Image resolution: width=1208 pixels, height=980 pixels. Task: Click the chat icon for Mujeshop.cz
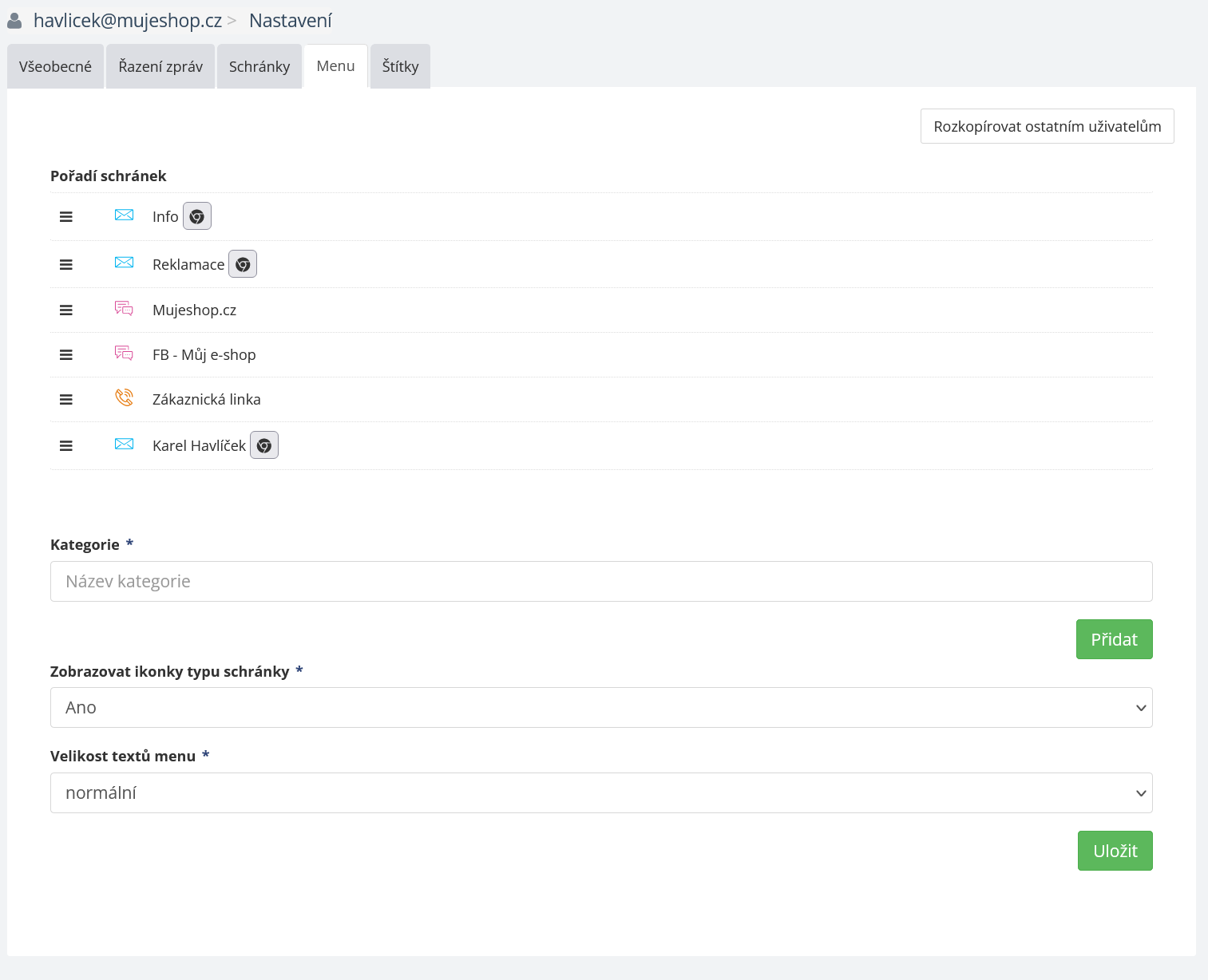124,309
